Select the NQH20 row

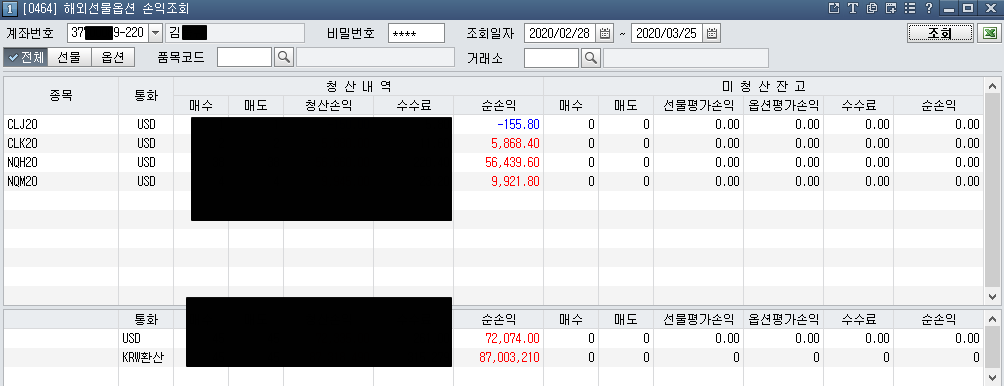(494, 163)
